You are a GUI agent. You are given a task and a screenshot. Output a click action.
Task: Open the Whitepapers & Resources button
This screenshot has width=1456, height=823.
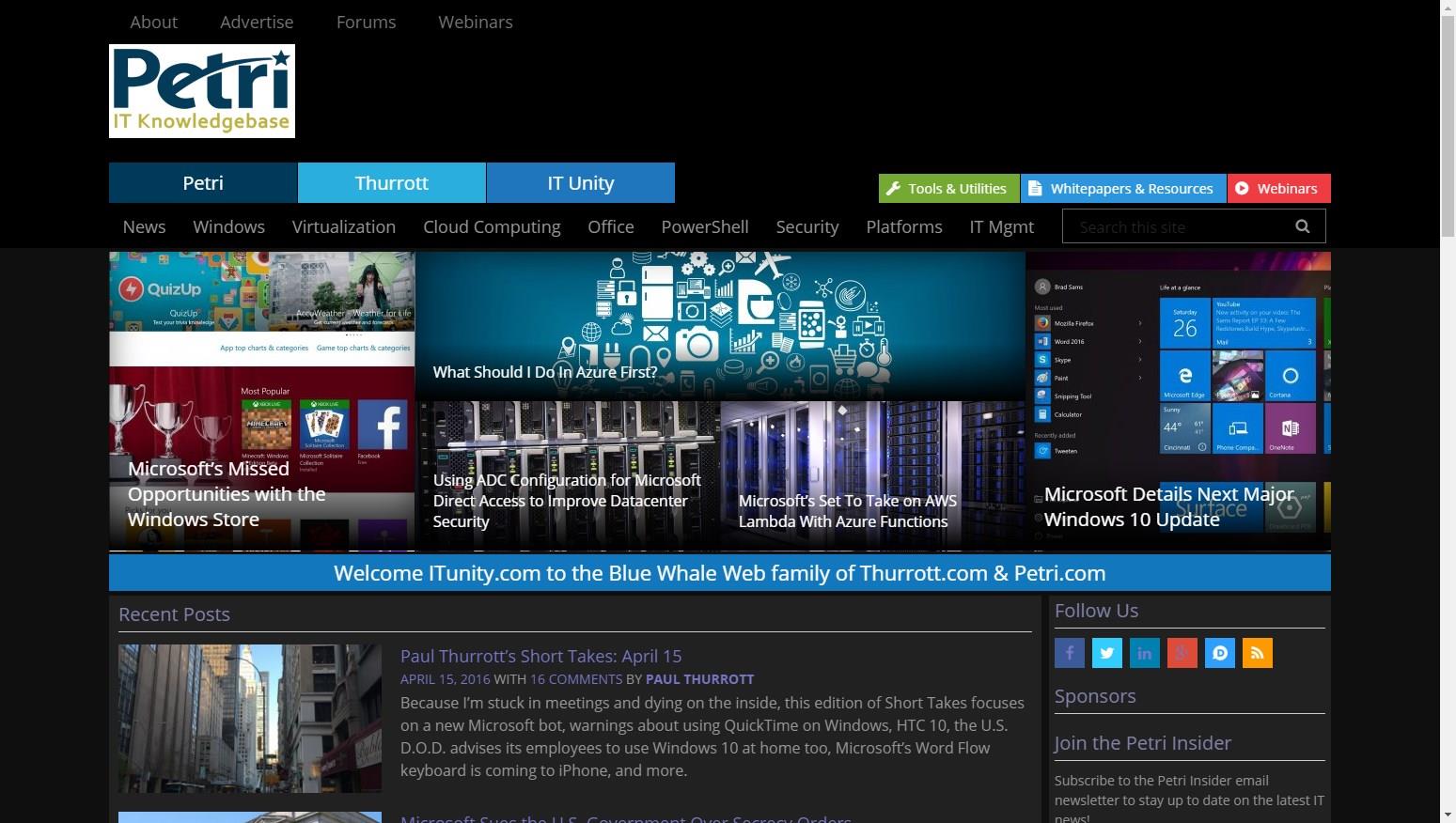tap(1123, 188)
